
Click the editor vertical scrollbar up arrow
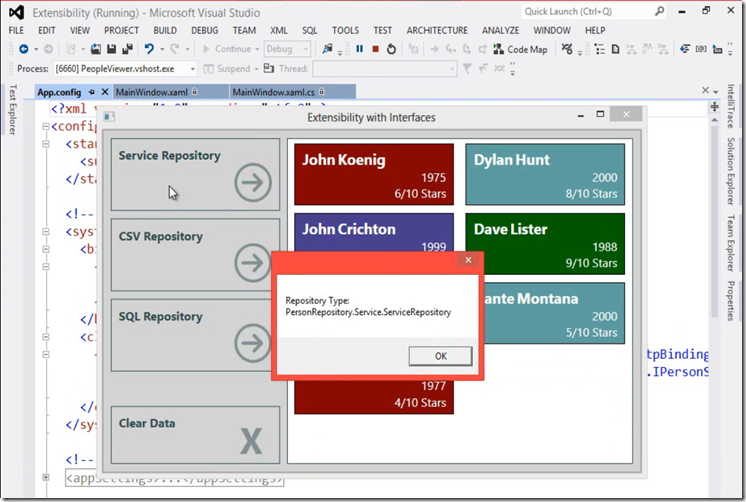click(x=714, y=120)
